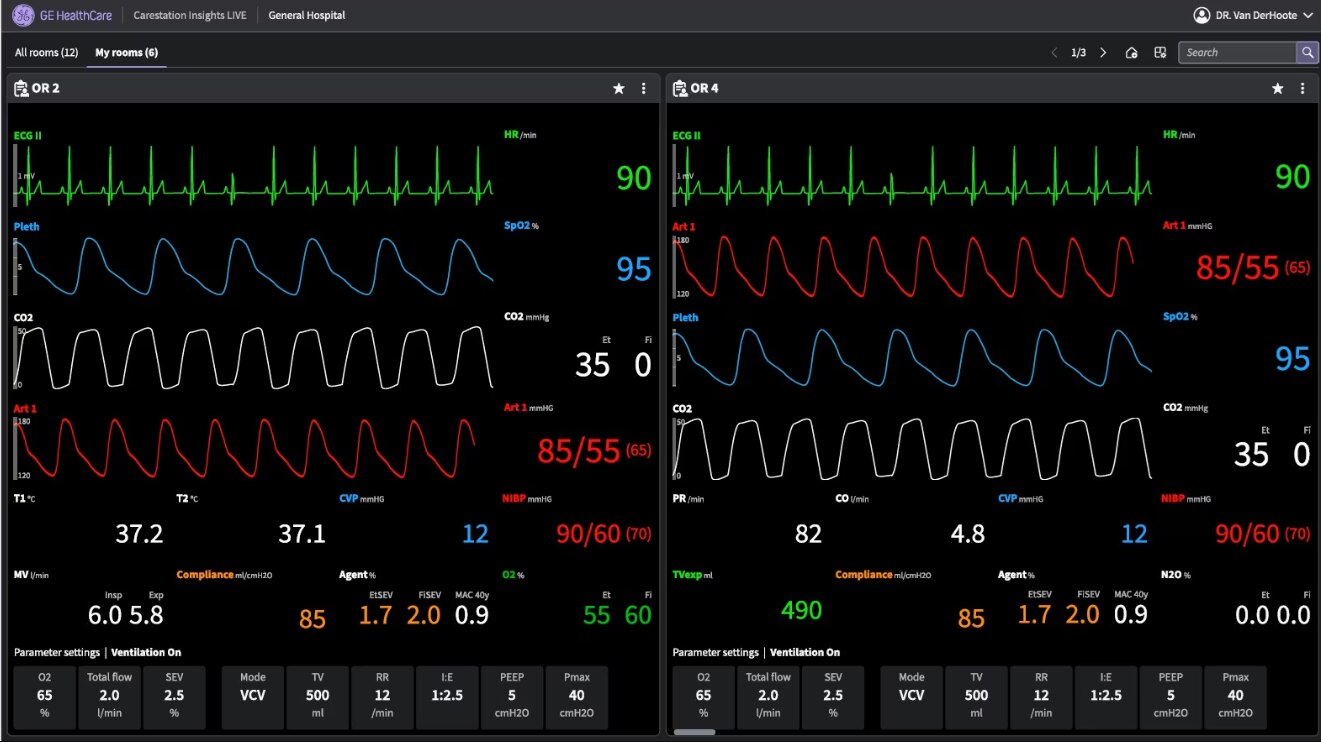
Task: Click the OR 4 clipboard icon
Action: pos(680,88)
